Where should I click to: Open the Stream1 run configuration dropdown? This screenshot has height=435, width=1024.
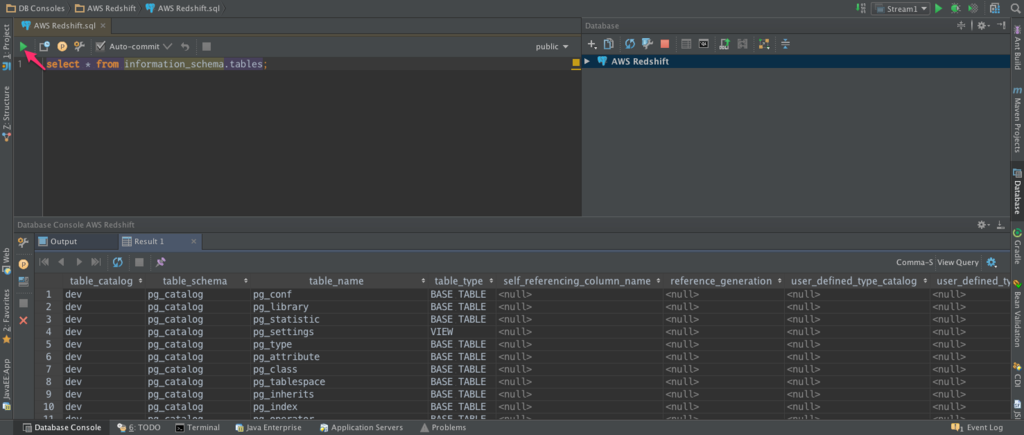click(x=900, y=8)
